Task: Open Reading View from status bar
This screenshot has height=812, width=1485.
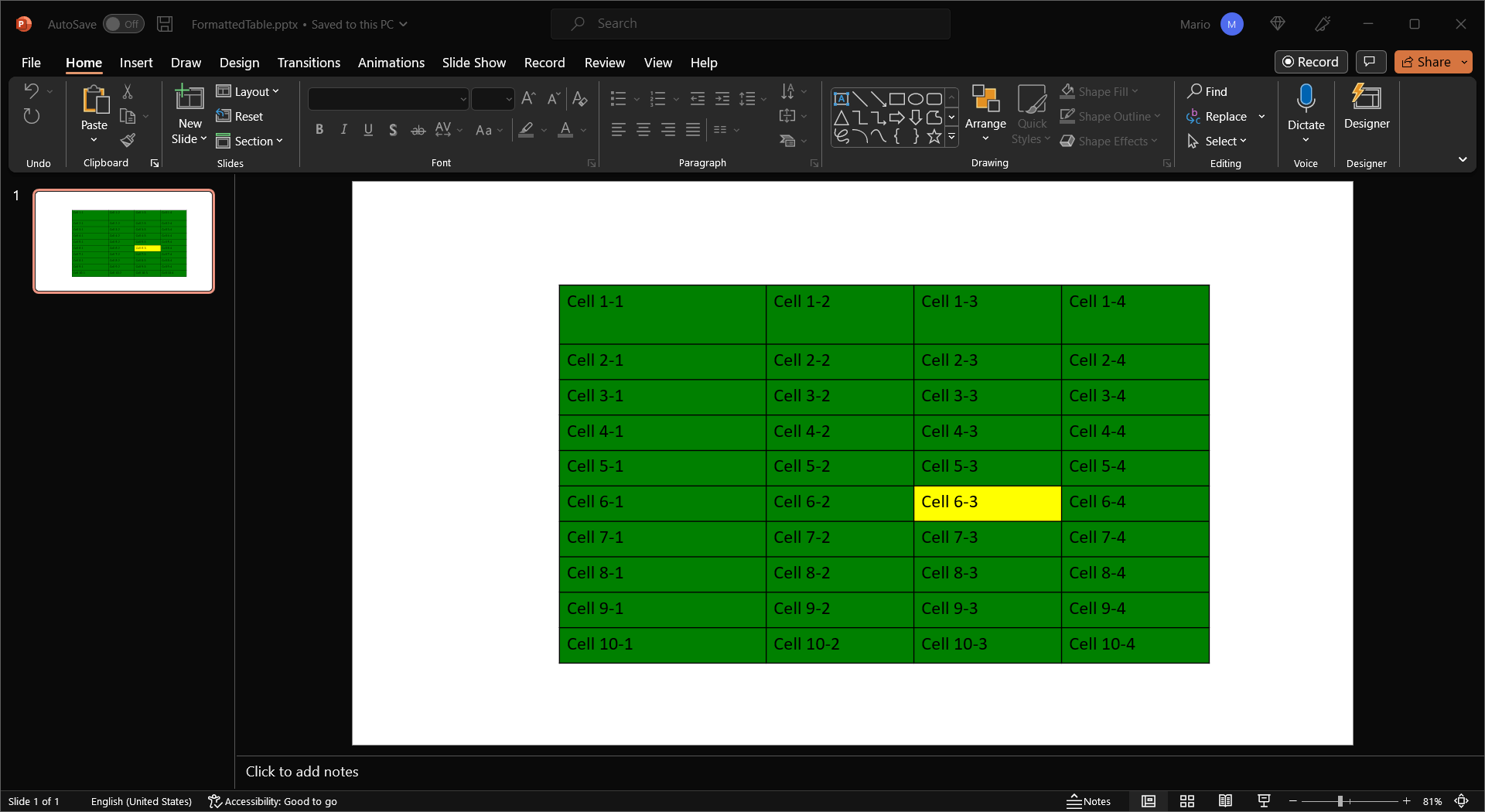Action: point(1225,801)
